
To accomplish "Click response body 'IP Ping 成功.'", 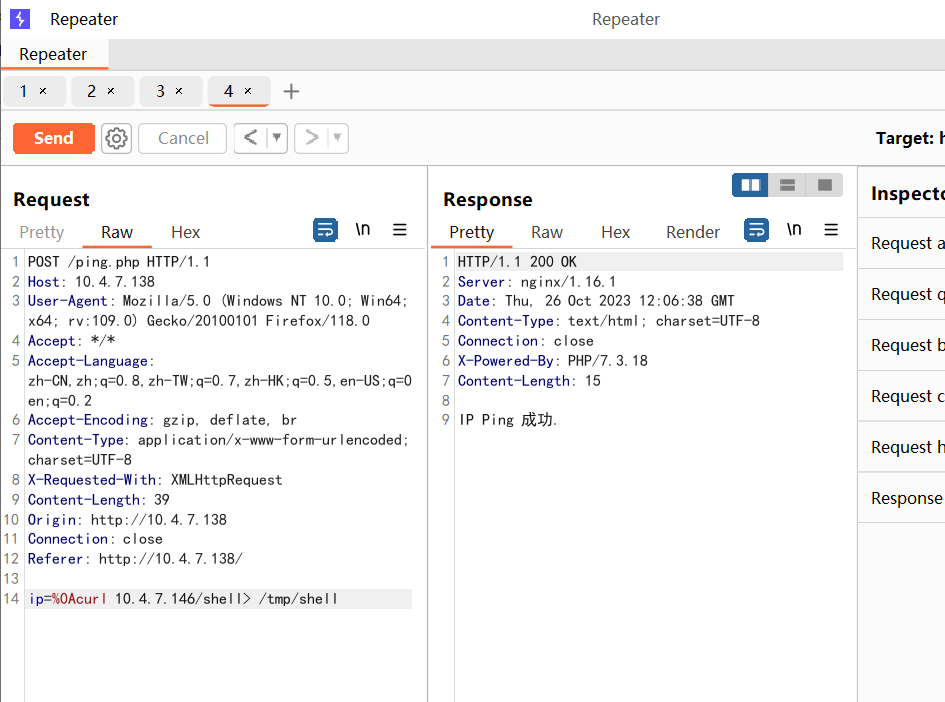I will (507, 419).
